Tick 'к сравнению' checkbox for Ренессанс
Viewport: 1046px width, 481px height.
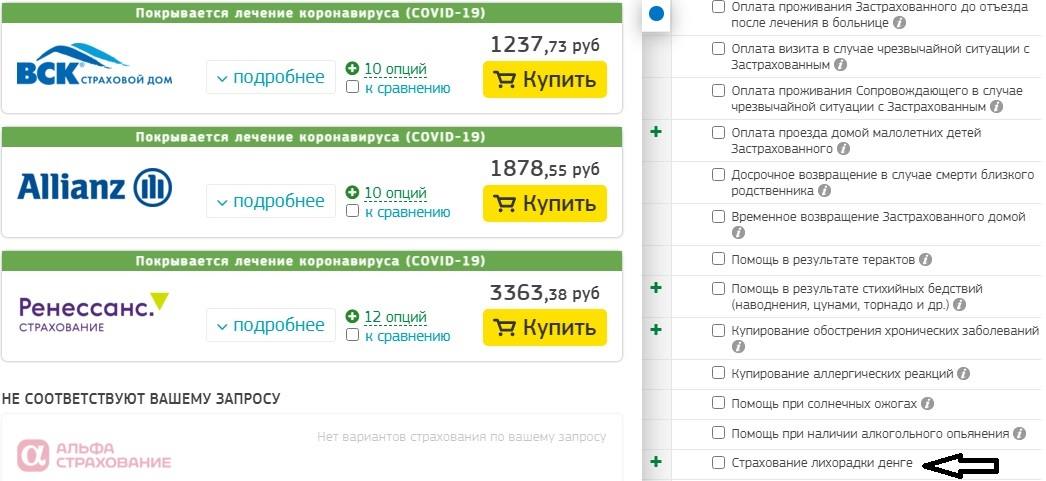353,335
